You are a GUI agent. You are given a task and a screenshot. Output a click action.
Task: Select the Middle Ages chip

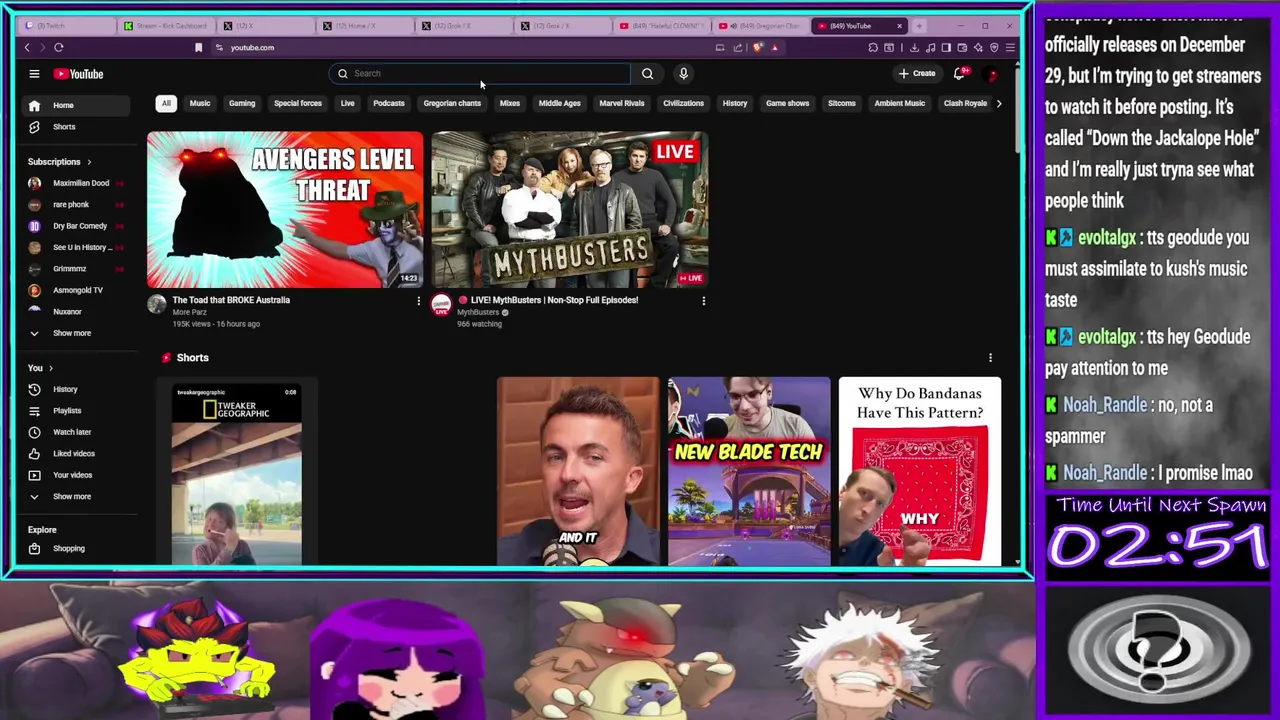[x=560, y=103]
